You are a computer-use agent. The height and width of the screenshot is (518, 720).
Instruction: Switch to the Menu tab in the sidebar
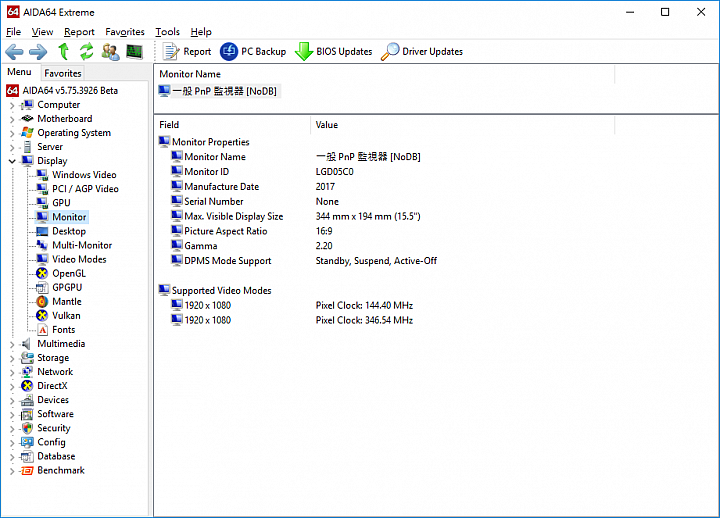pyautogui.click(x=19, y=72)
